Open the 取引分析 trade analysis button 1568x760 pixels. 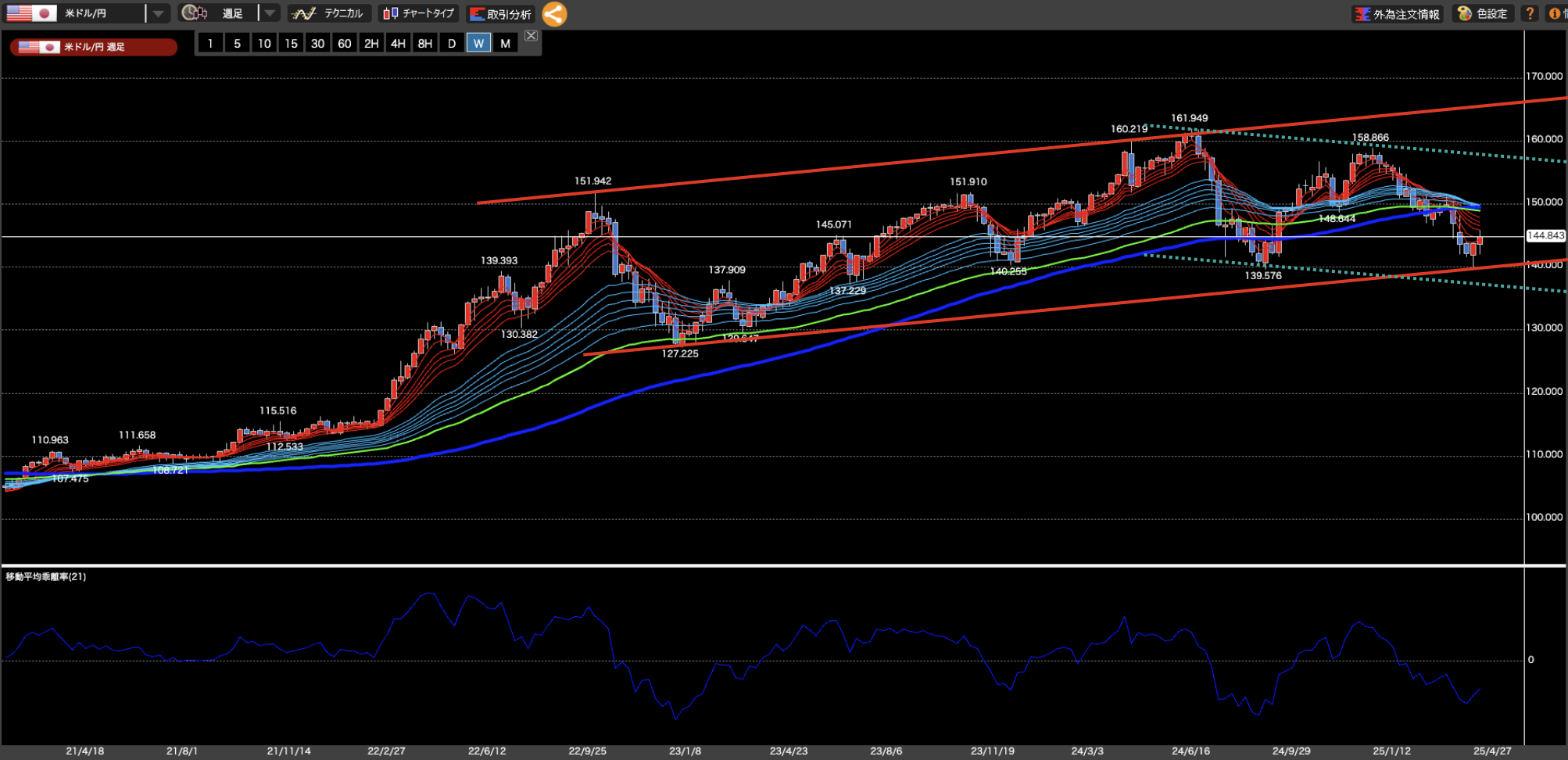(500, 14)
